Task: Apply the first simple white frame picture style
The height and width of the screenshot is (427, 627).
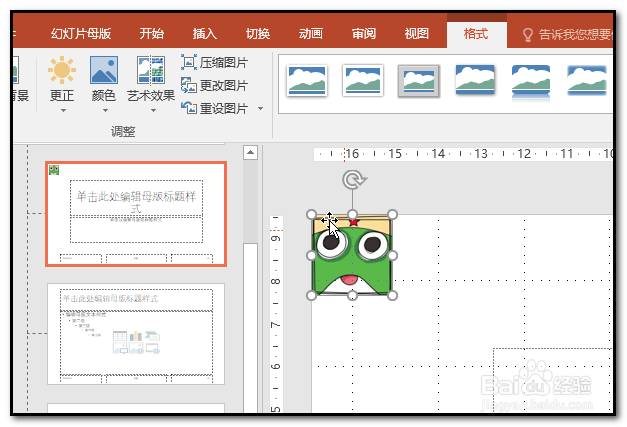Action: tap(307, 81)
